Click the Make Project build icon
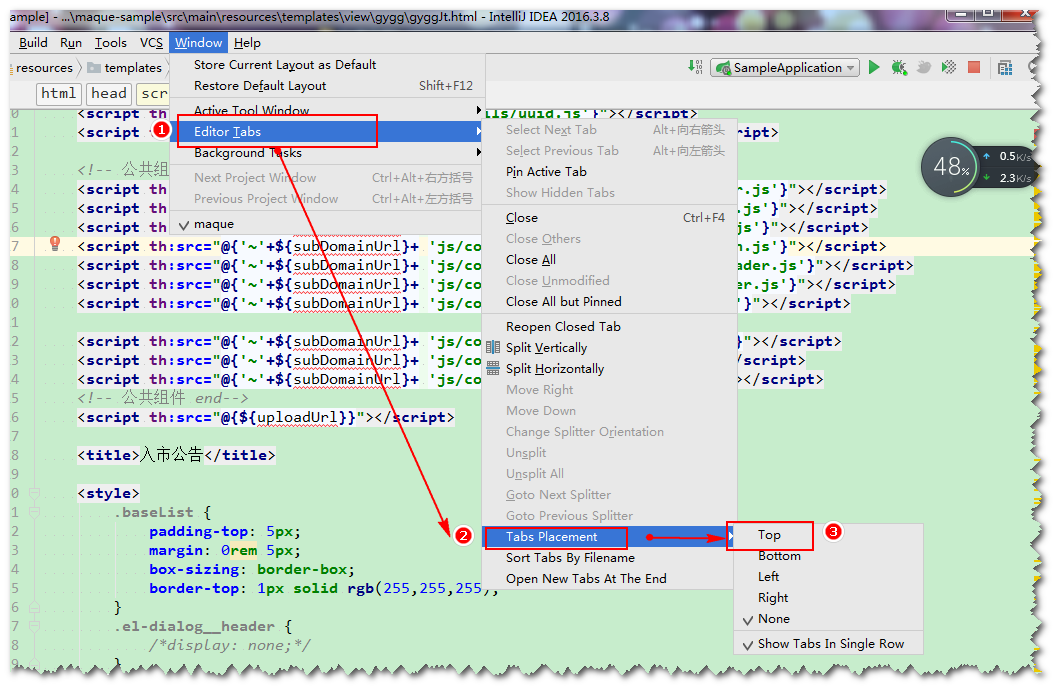Image resolution: width=1059 pixels, height=692 pixels. [696, 67]
